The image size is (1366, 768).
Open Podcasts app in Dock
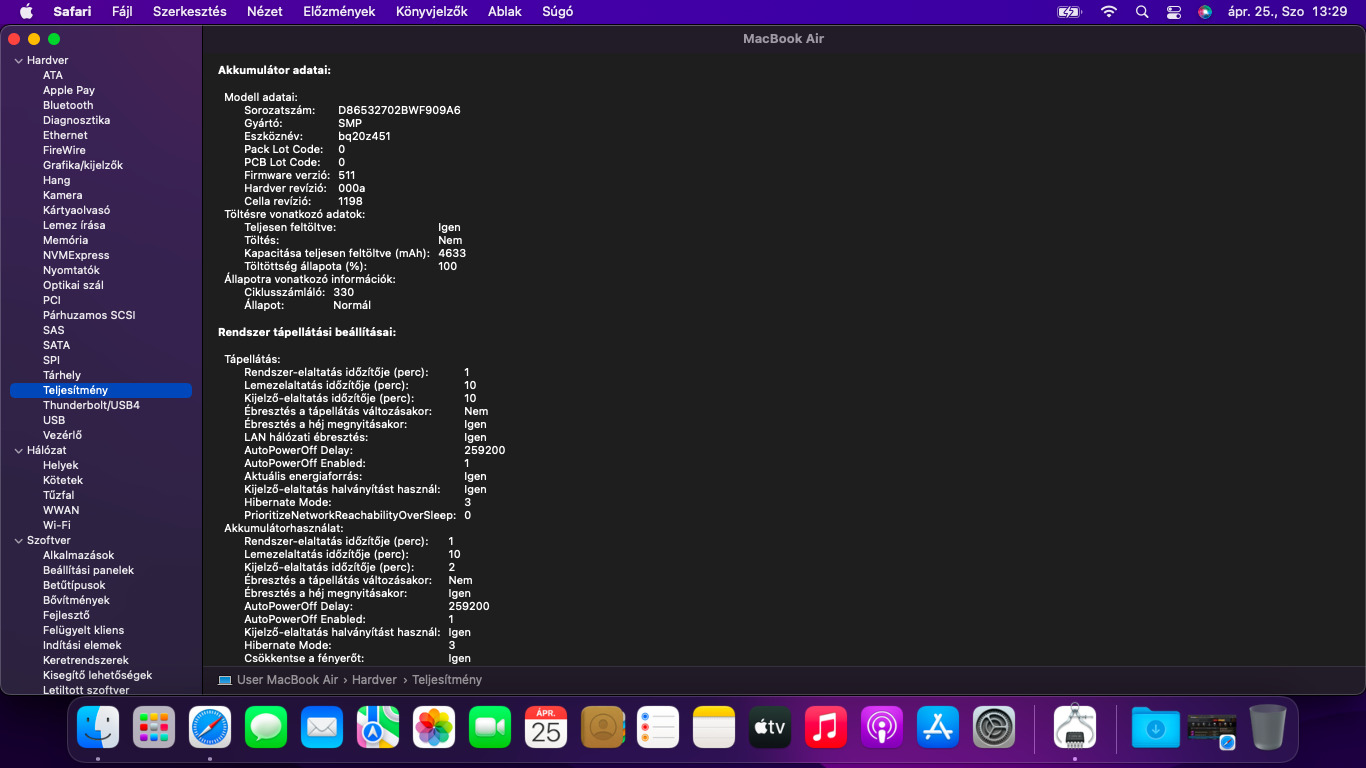[882, 727]
